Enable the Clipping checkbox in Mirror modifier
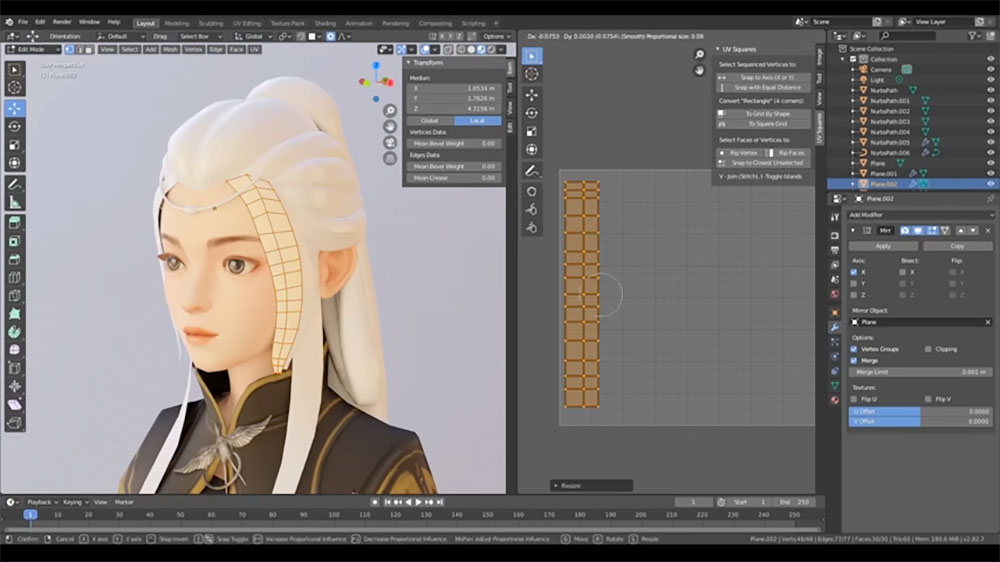The height and width of the screenshot is (562, 1000). [x=928, y=349]
